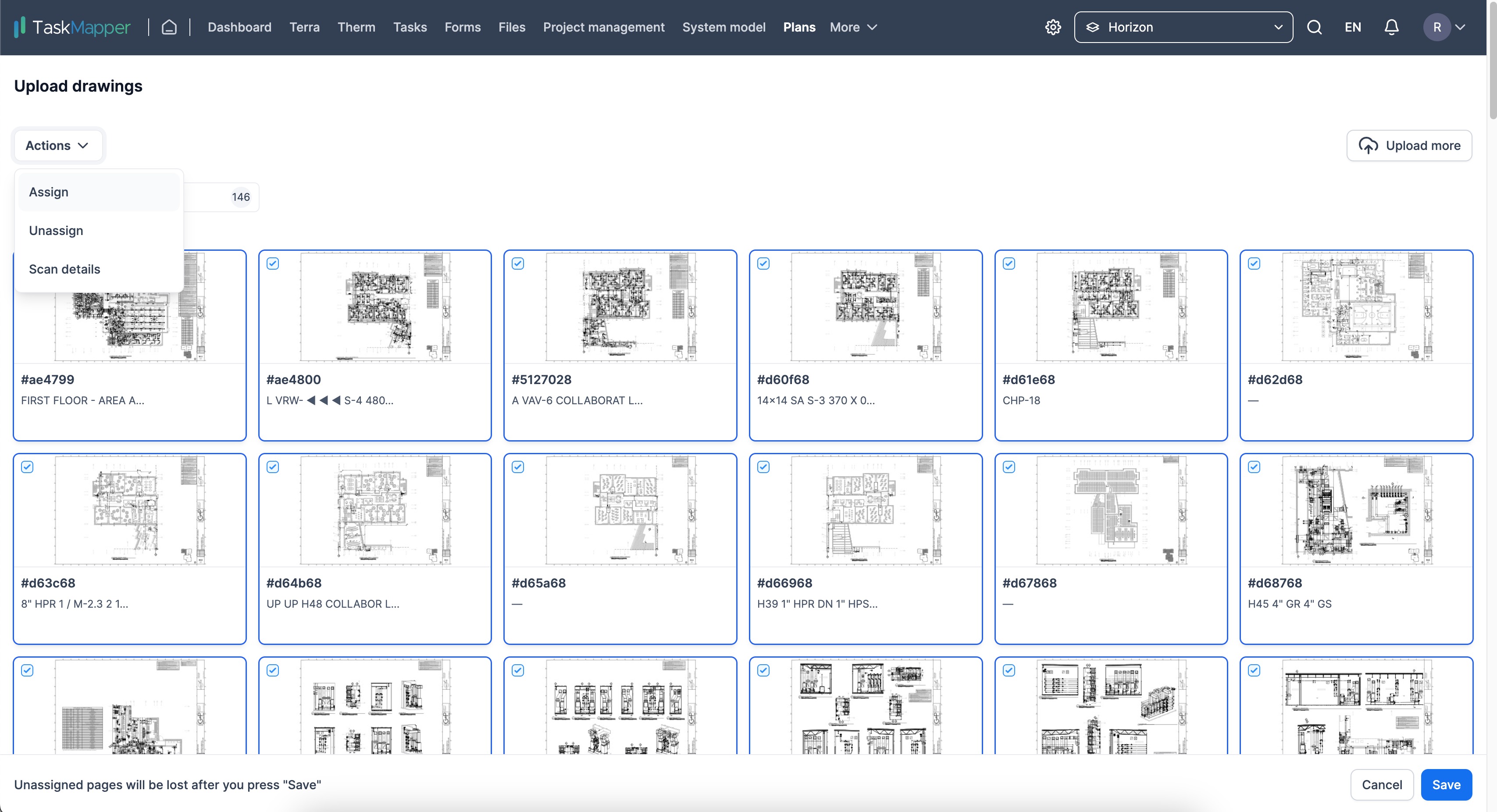Navigate to Tasks
The height and width of the screenshot is (812, 1497).
pos(410,27)
